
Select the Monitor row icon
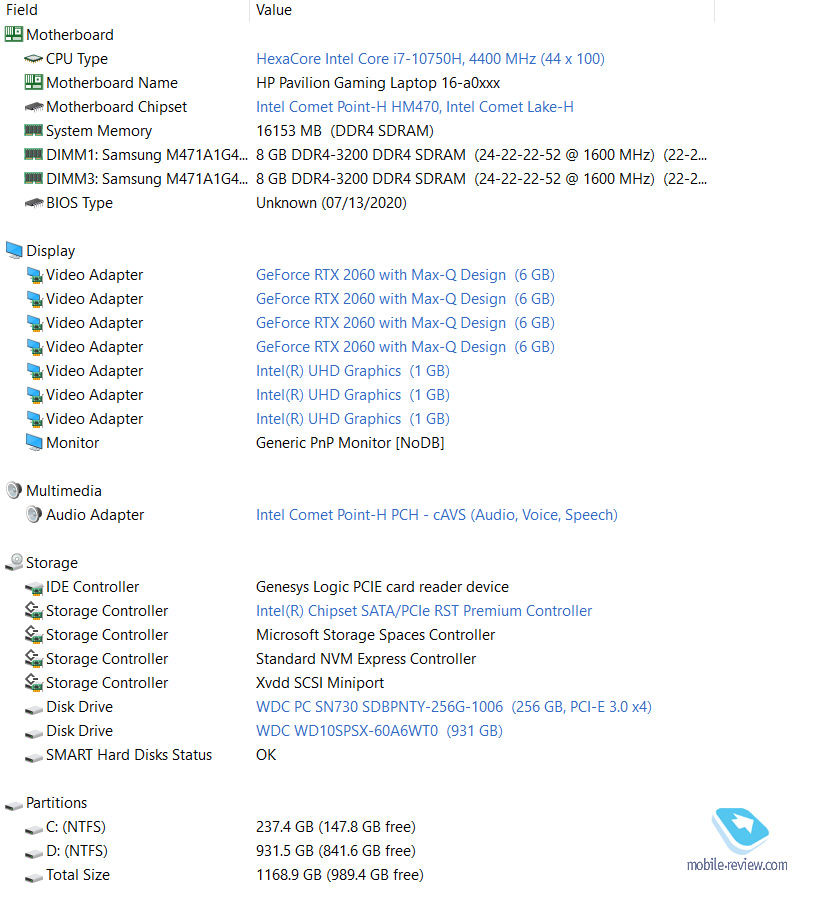(34, 442)
